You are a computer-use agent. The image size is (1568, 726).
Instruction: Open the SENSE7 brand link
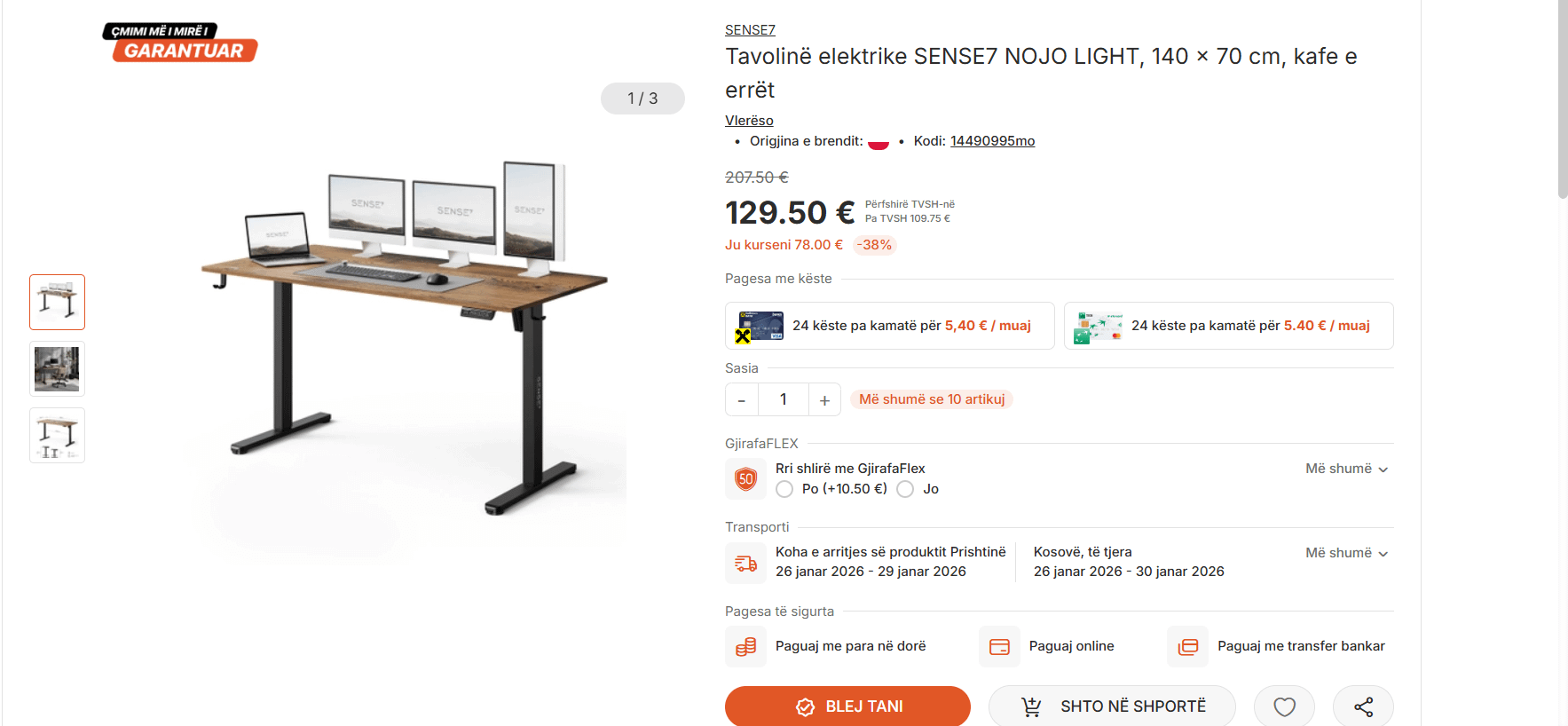[750, 30]
